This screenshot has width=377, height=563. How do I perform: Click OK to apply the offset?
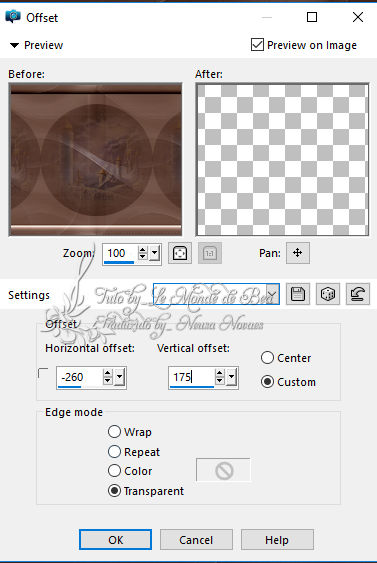[x=115, y=540]
